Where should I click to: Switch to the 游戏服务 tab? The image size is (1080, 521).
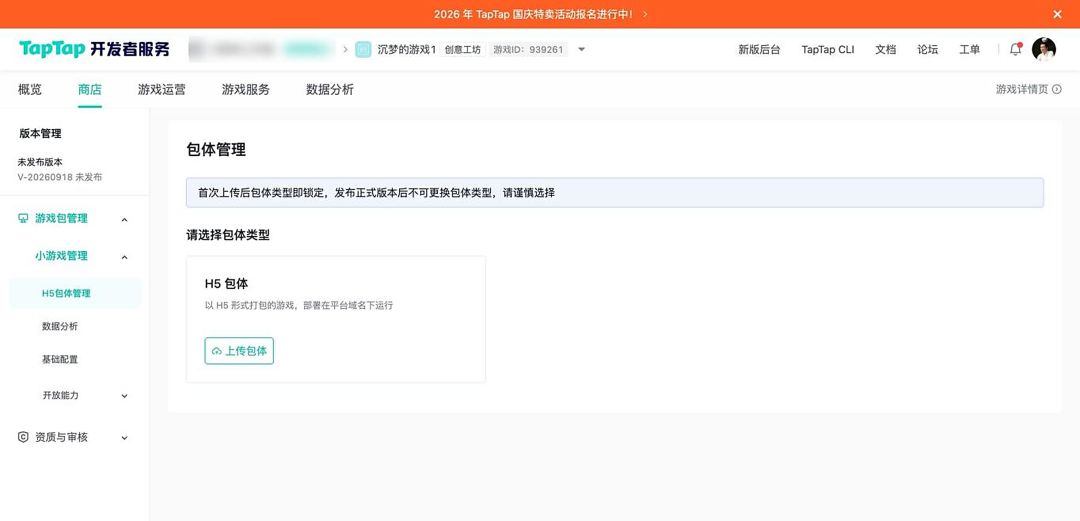tap(245, 90)
